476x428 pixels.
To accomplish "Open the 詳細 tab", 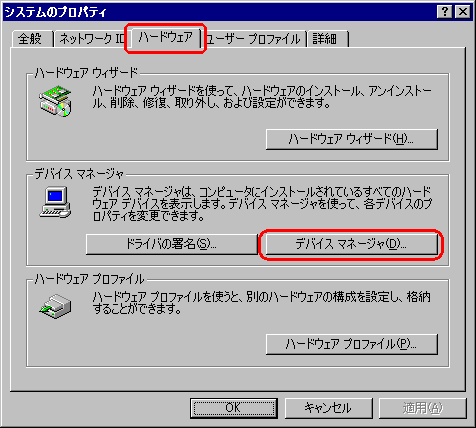I will pos(328,39).
